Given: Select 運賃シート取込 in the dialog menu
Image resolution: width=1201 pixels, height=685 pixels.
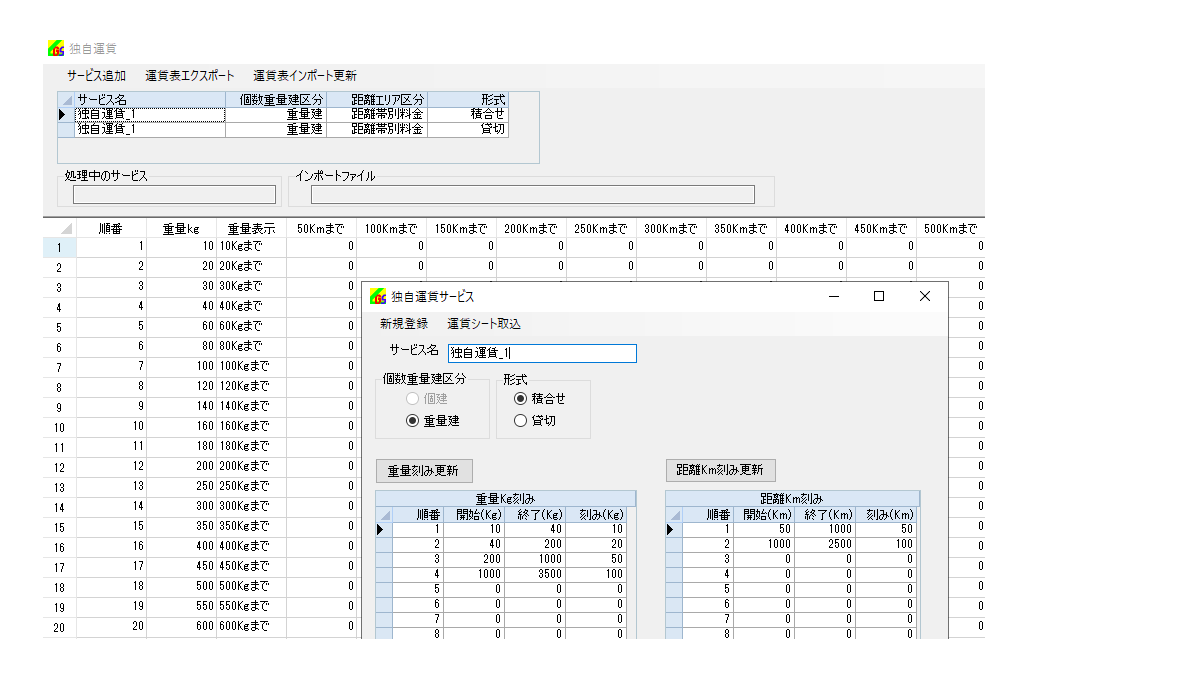Looking at the screenshot, I should [484, 324].
